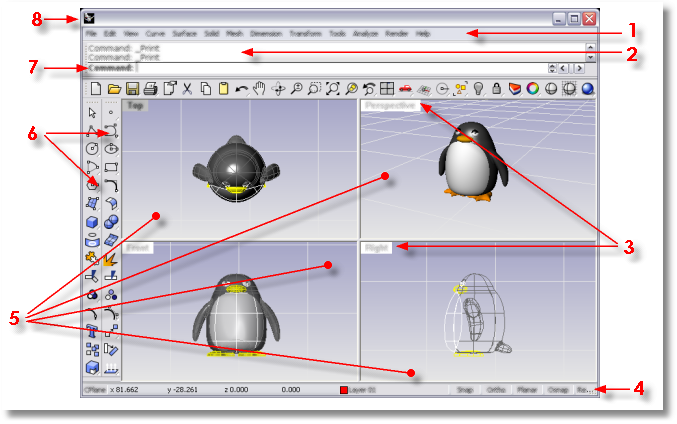
Task: Open the Edit menu
Action: [110, 34]
